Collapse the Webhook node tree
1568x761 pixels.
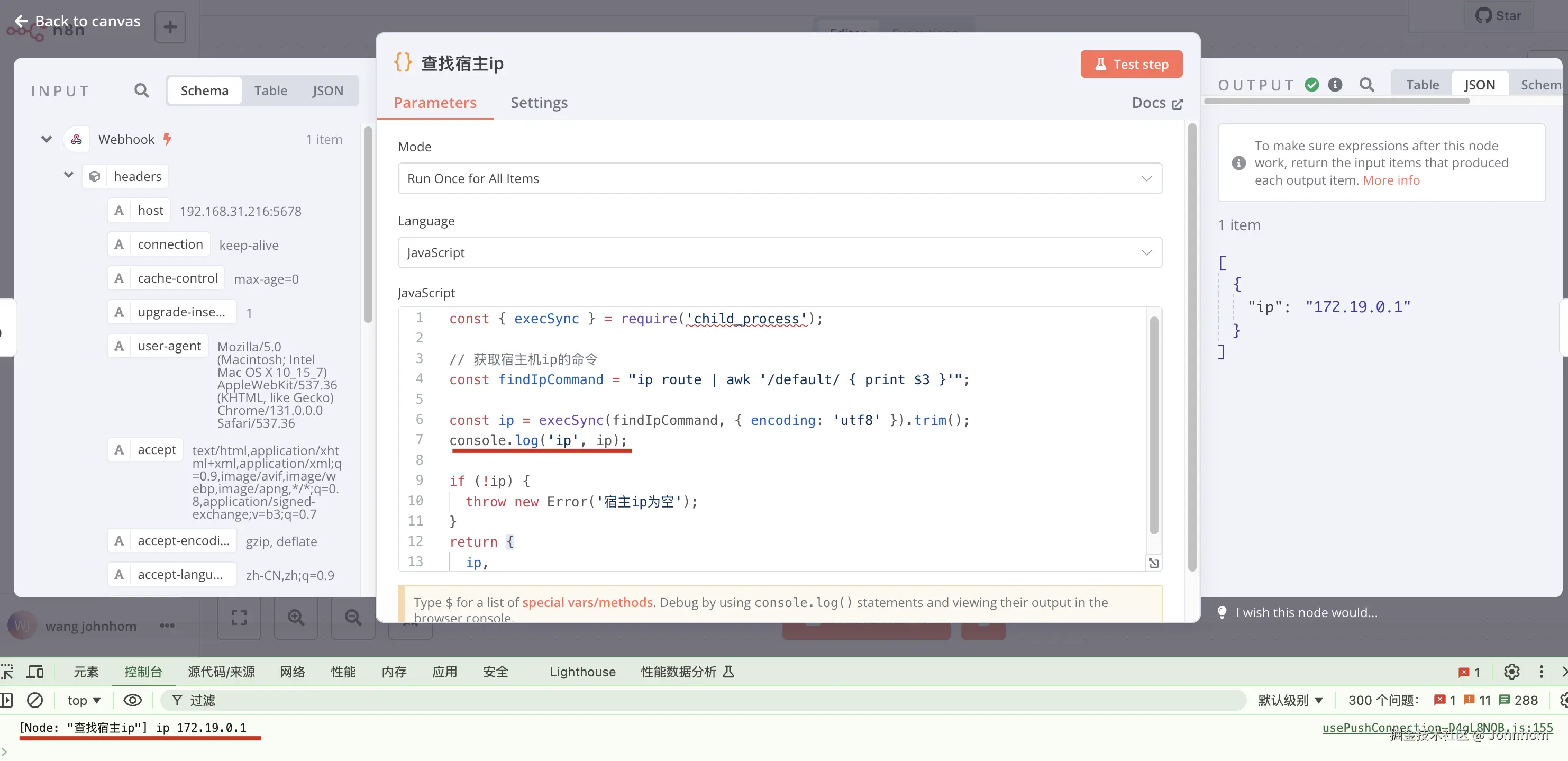[46, 139]
